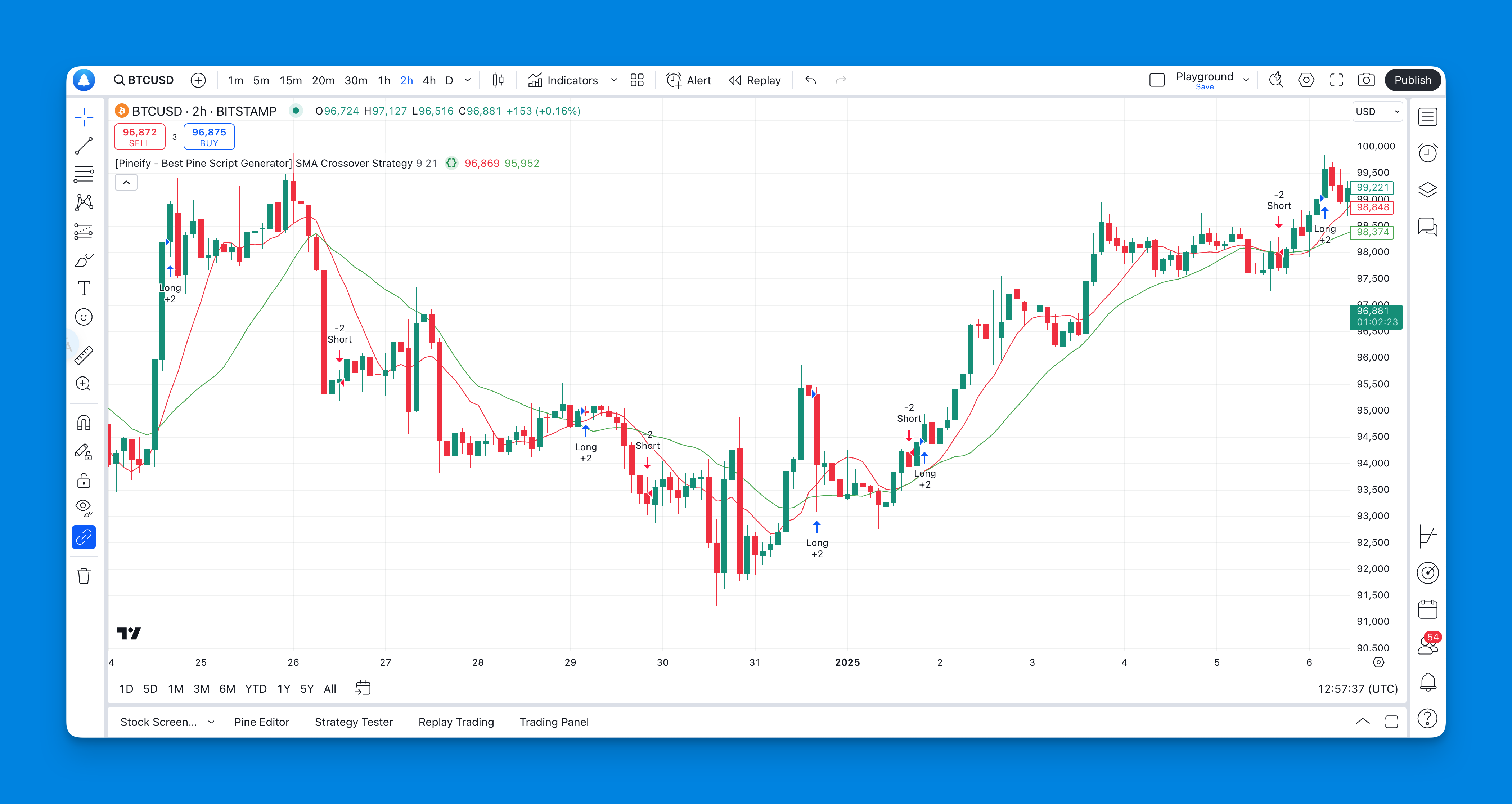Open the Strategy Tester tab
Viewport: 1512px width, 804px height.
pos(354,722)
